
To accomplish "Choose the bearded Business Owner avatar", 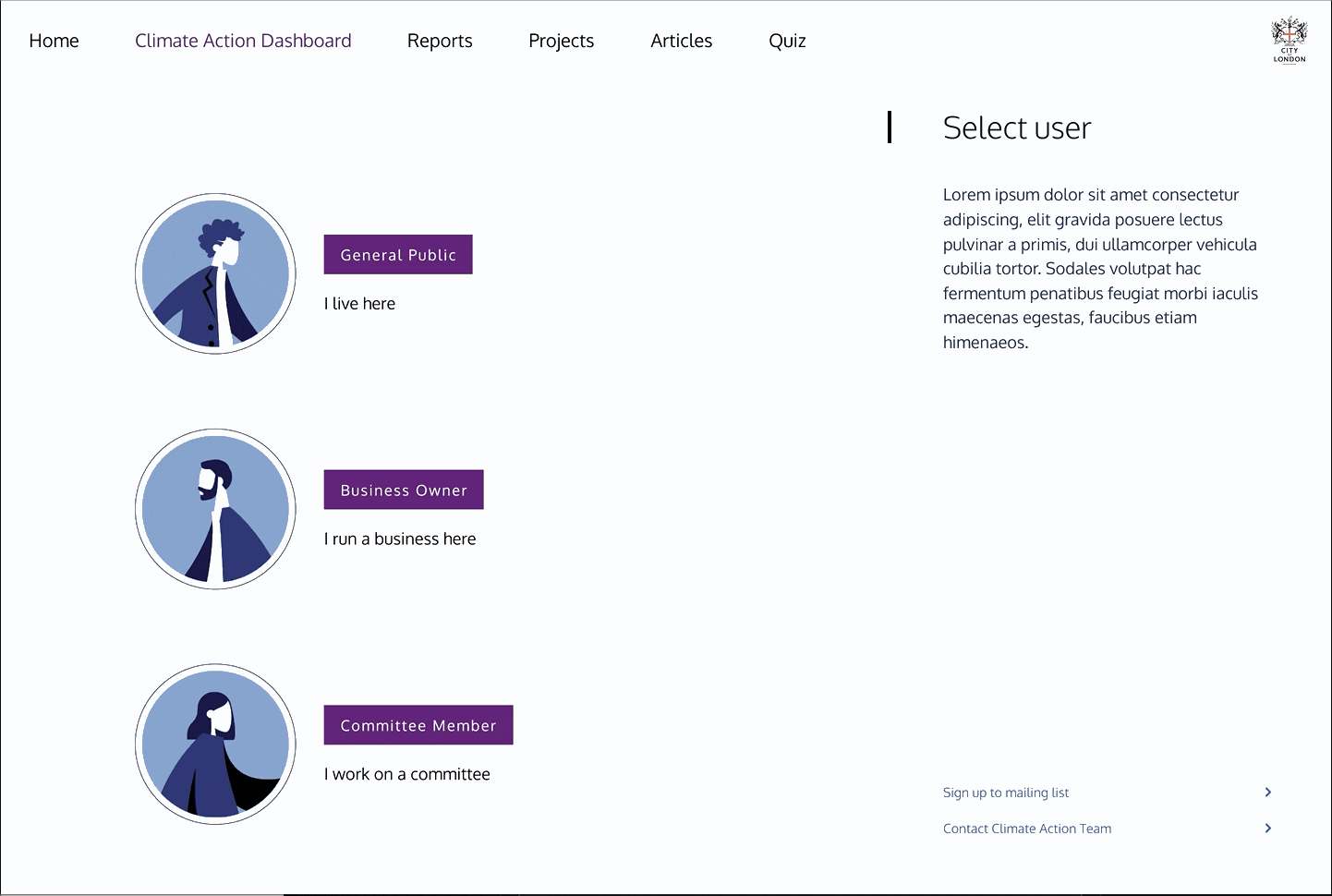I will coord(215,509).
